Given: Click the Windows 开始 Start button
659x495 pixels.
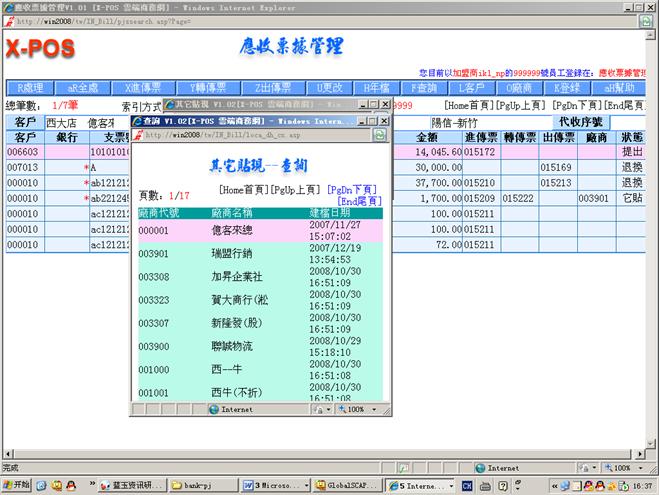Looking at the screenshot, I should pos(17,485).
